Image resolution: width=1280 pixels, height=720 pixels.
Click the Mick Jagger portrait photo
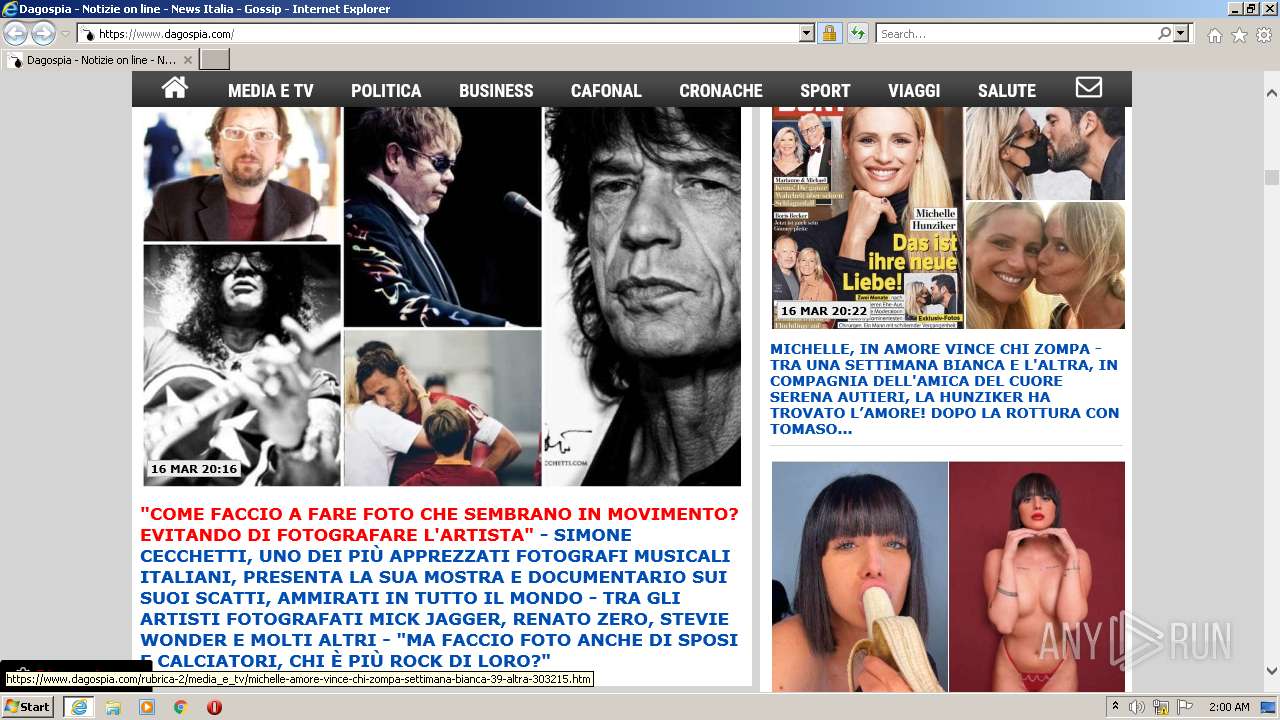pos(642,296)
